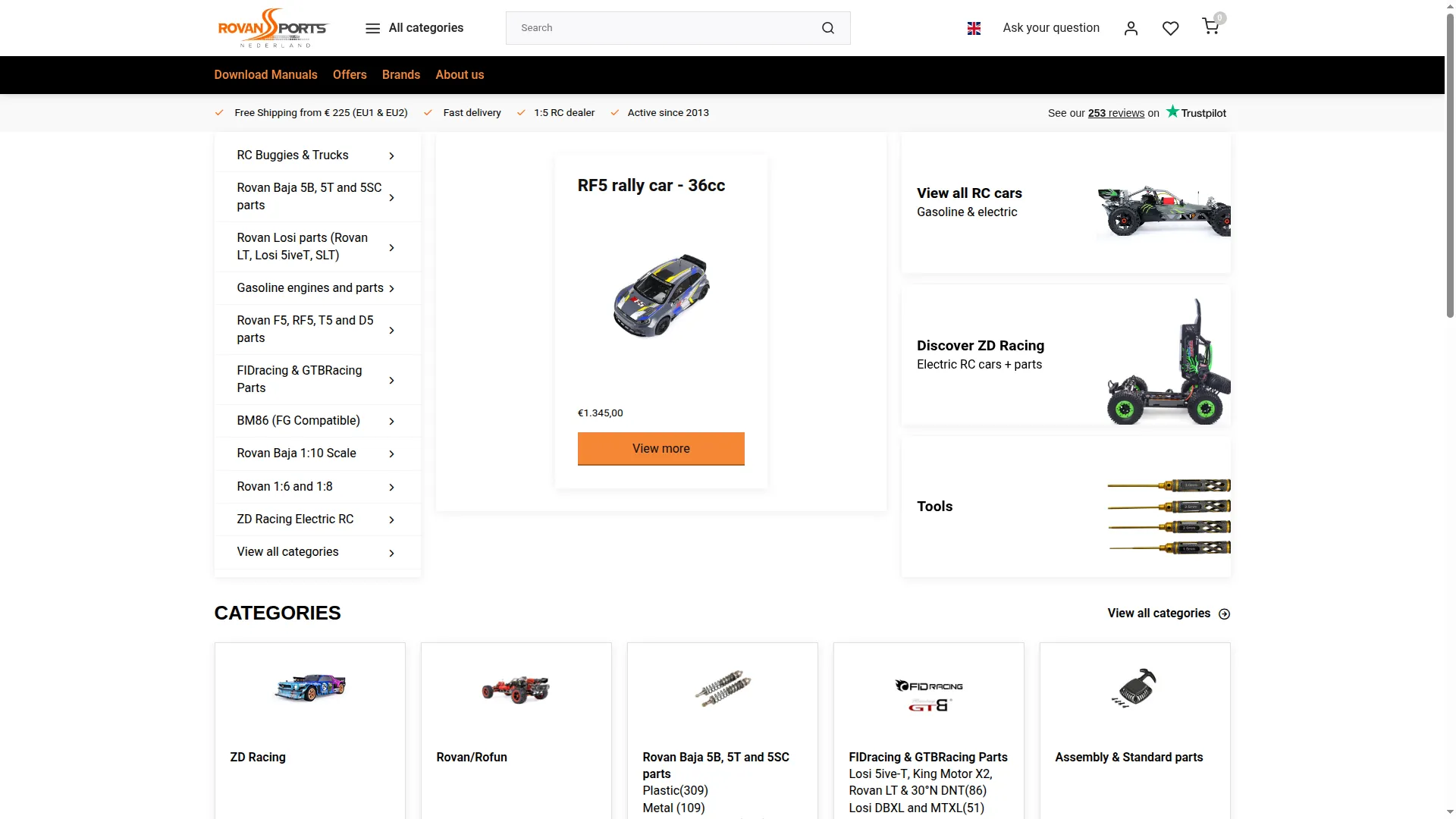Expand ZD Racing Electric RC chevron

point(391,519)
